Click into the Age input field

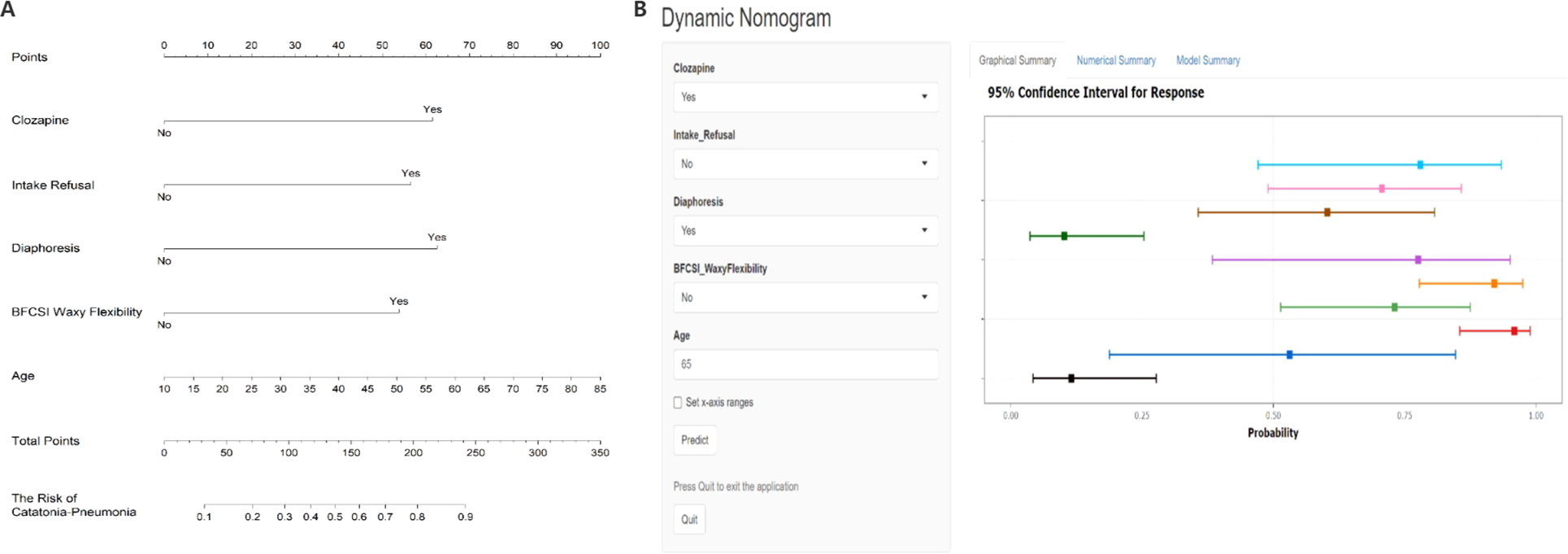(805, 364)
